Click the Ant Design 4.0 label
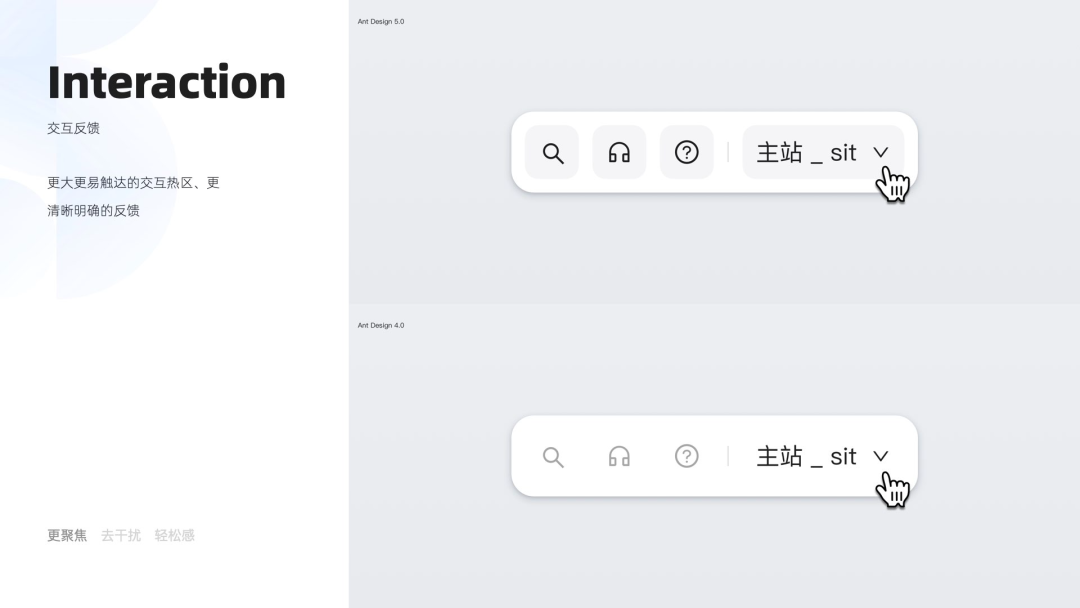 381,325
